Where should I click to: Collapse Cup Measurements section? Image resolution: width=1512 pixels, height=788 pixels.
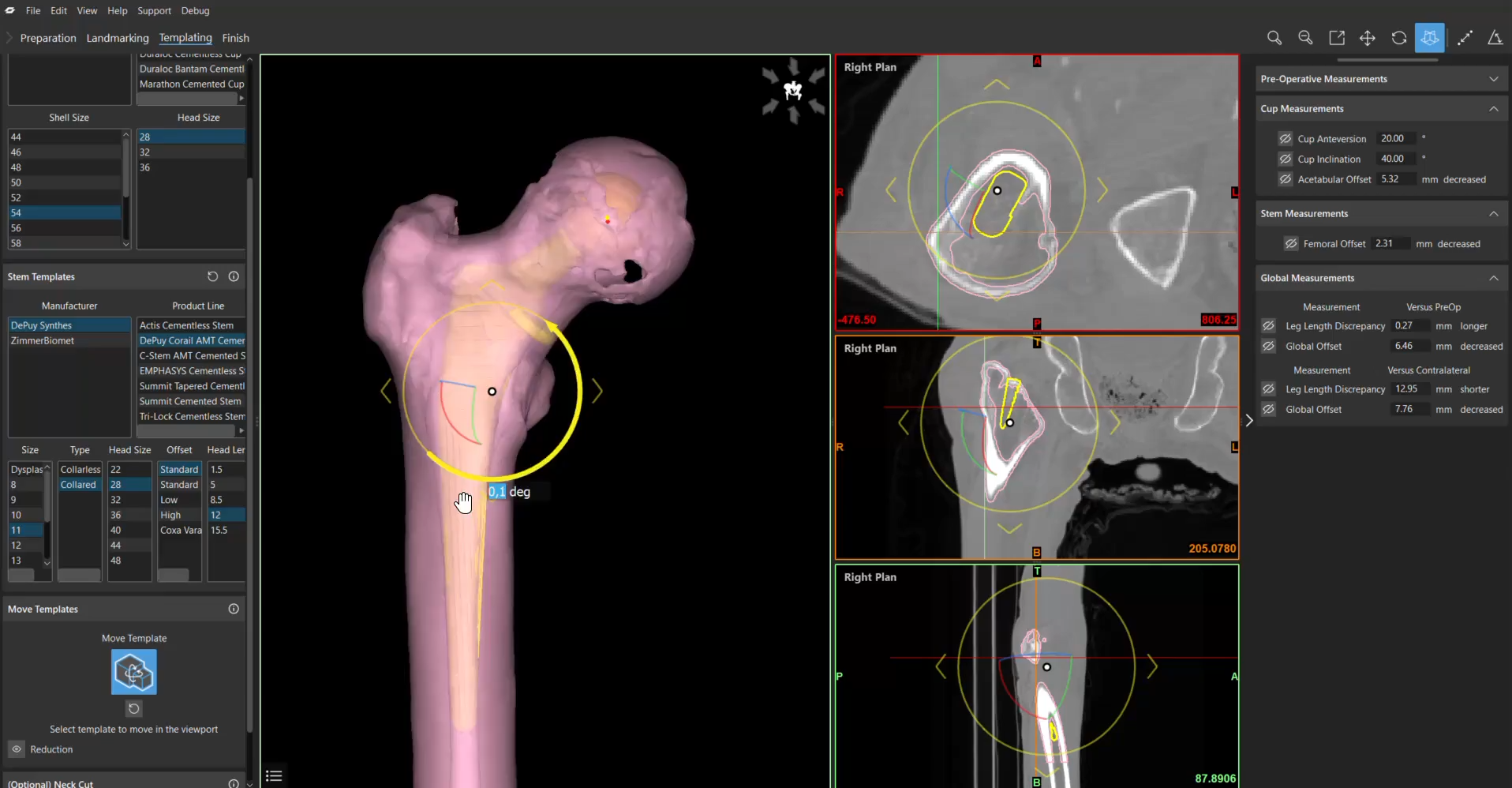click(x=1493, y=108)
